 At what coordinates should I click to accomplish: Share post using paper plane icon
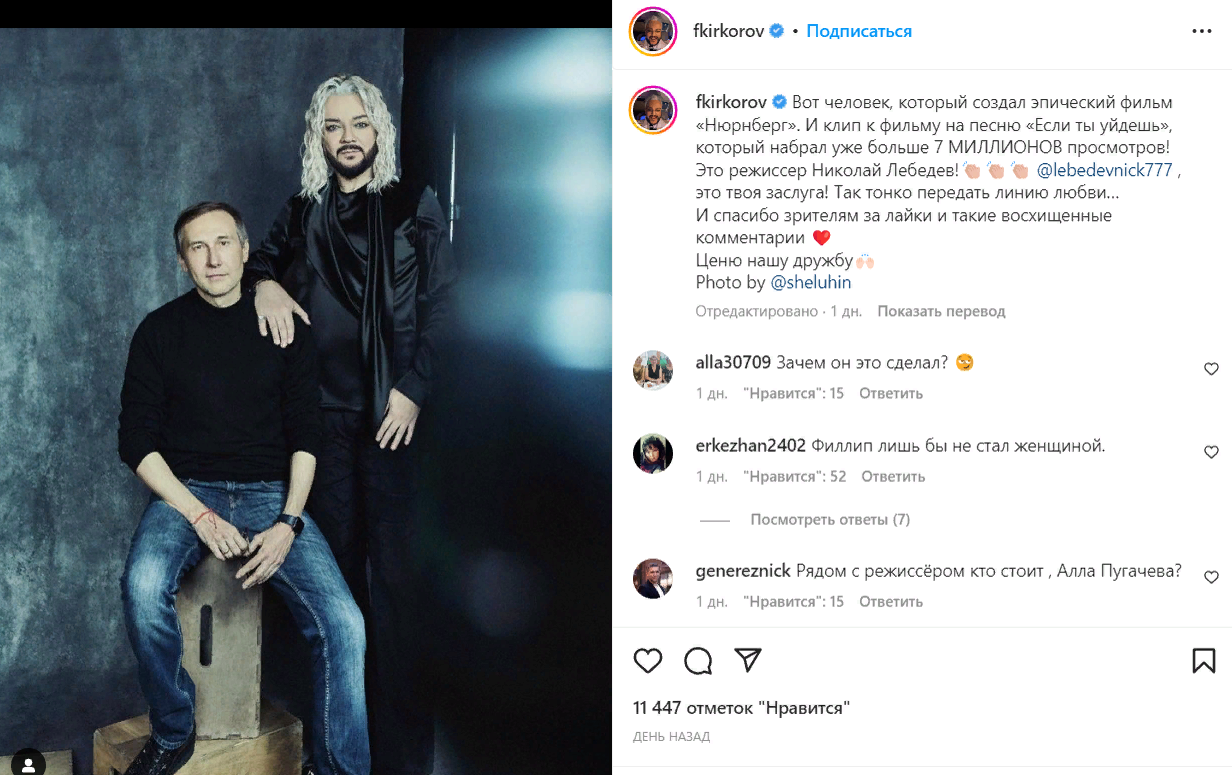click(x=748, y=660)
